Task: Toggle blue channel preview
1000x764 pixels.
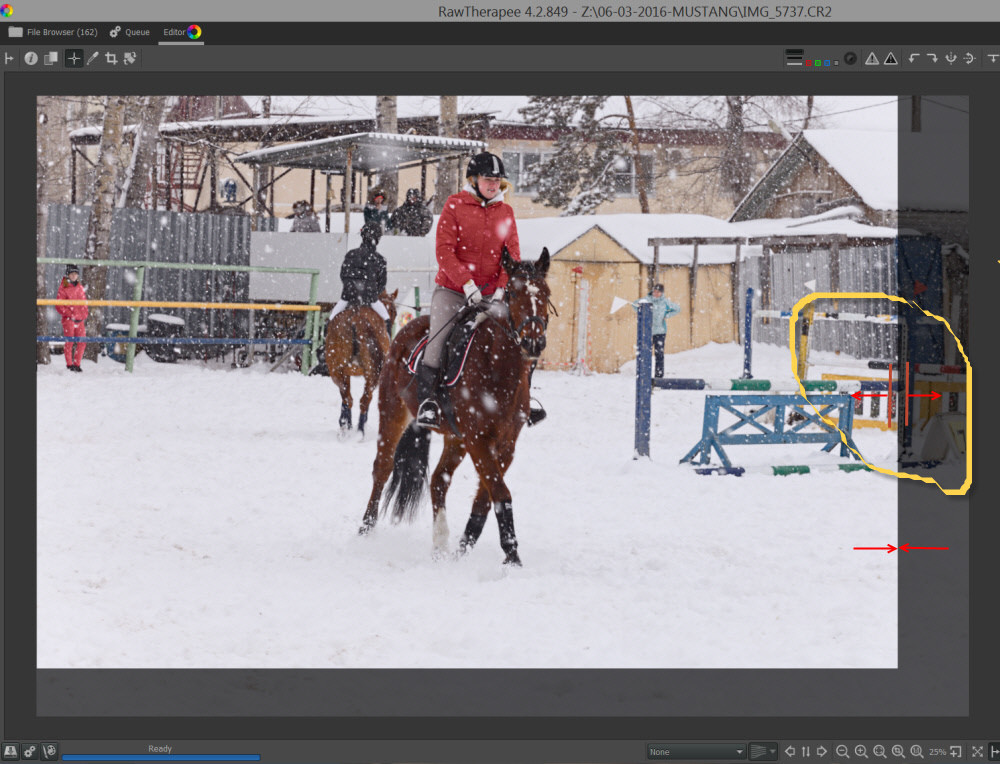Action: pos(827,62)
